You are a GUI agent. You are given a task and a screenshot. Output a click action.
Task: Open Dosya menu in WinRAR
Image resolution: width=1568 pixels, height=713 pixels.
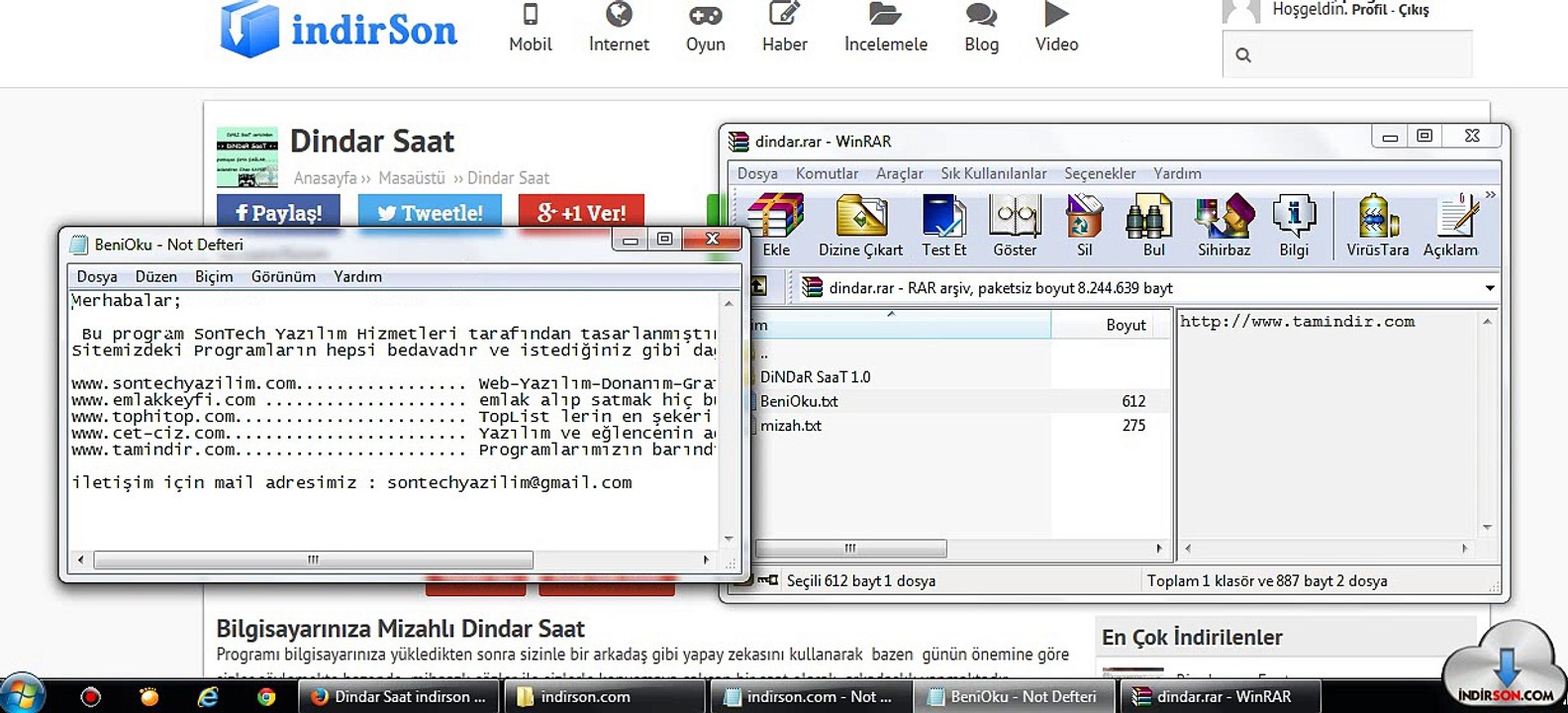coord(757,173)
